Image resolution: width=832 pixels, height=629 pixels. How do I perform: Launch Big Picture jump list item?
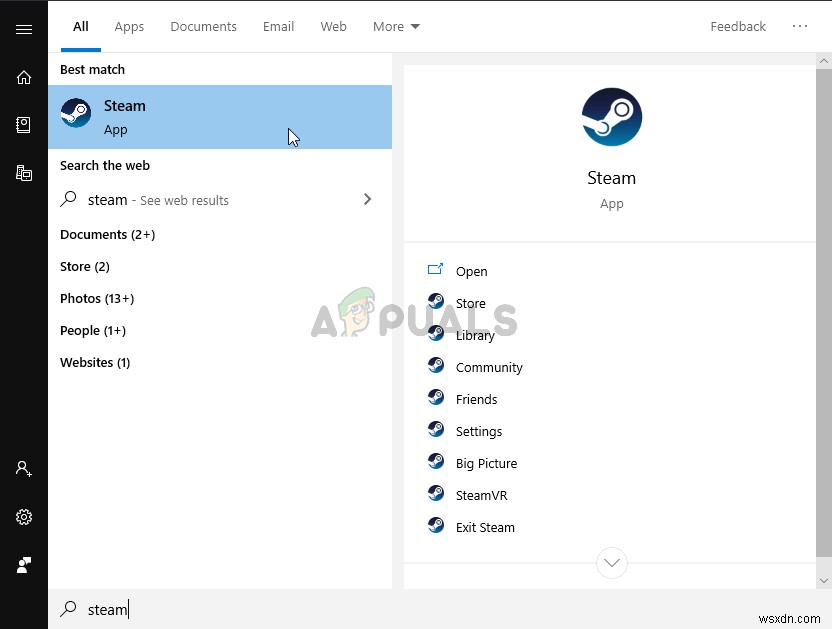coord(486,463)
